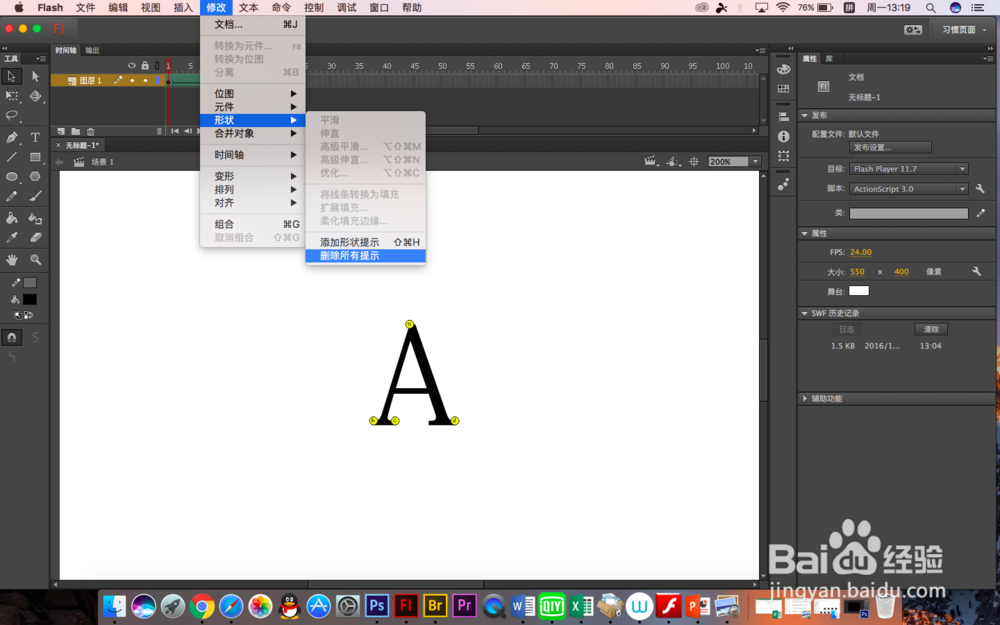Open the 合并对象 submenu
1000x625 pixels.
click(253, 133)
